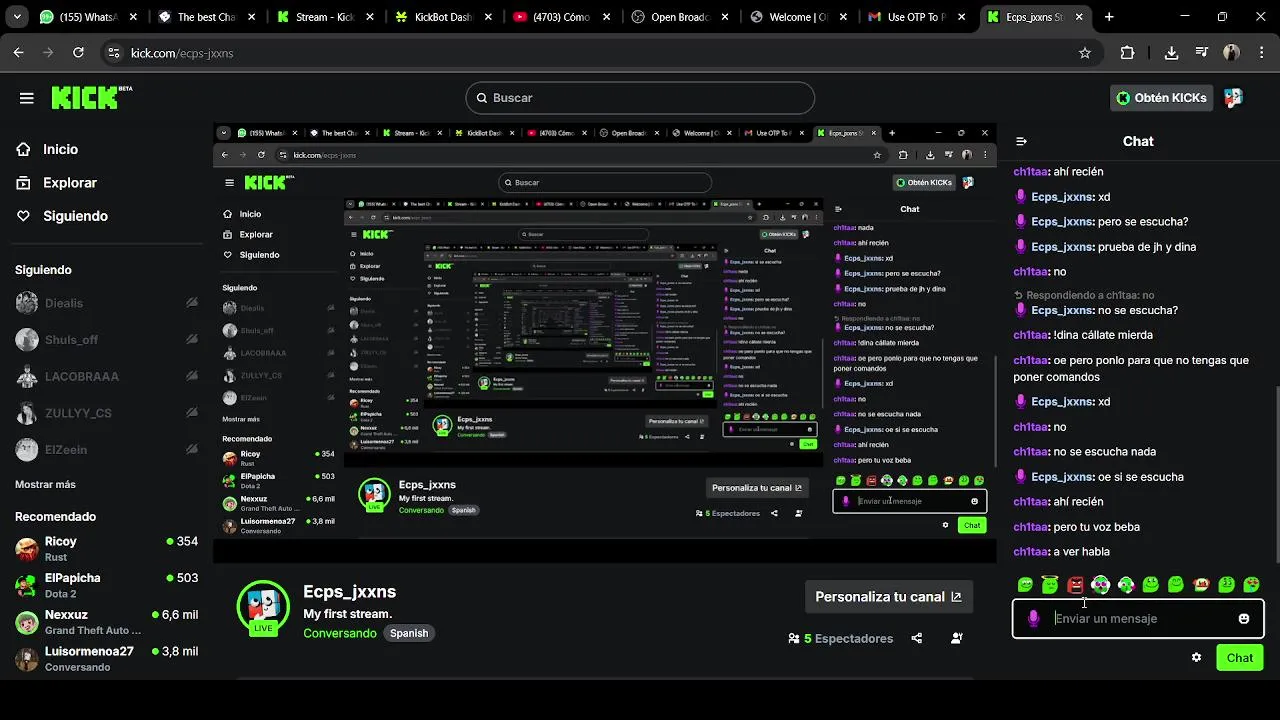Open the browser media controls icon
The image size is (1280, 720).
click(x=1202, y=53)
